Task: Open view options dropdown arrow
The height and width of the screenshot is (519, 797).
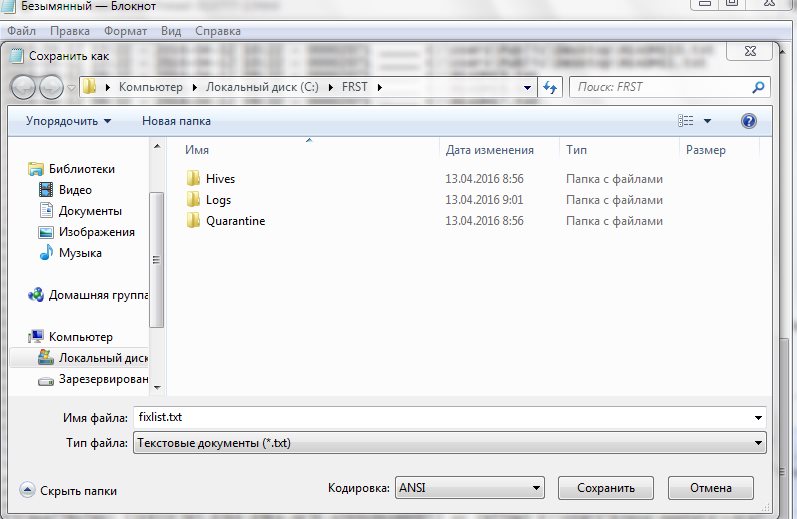Action: pos(708,121)
